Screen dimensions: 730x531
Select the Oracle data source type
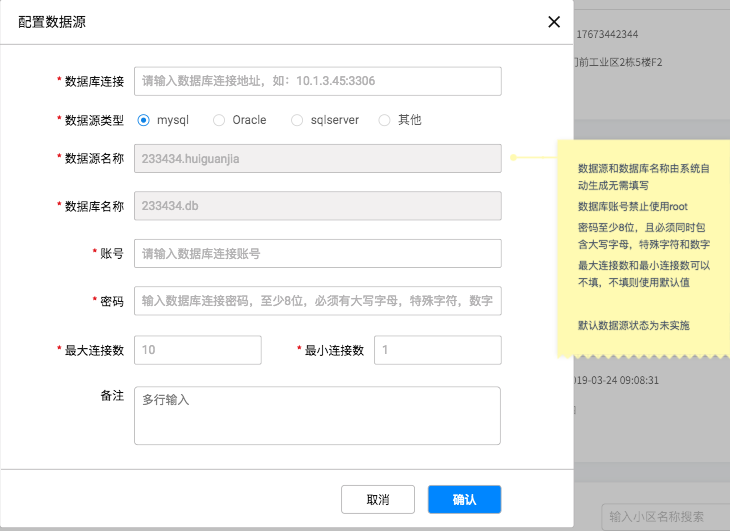tap(220, 120)
